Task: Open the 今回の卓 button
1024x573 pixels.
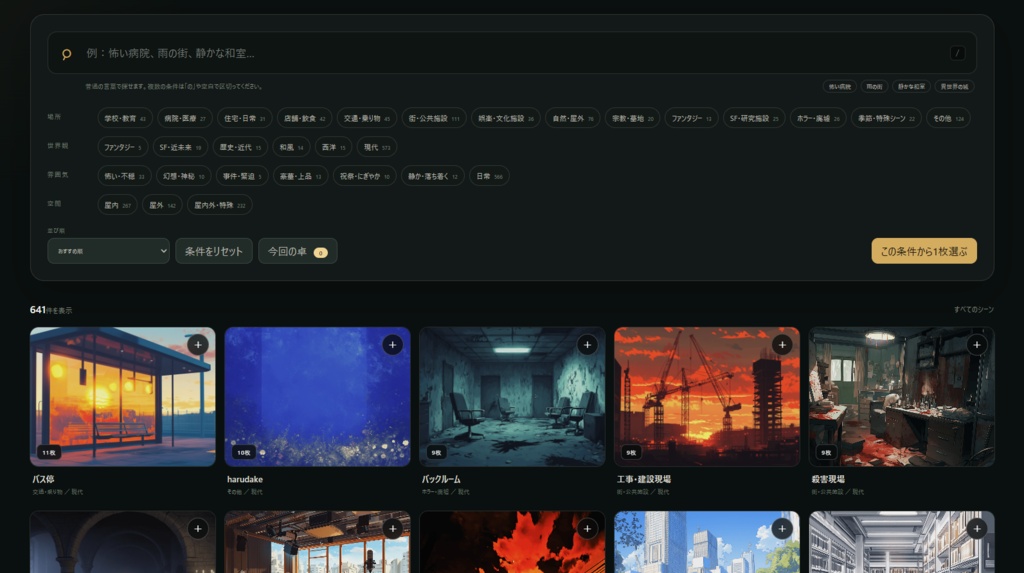Action: 297,251
